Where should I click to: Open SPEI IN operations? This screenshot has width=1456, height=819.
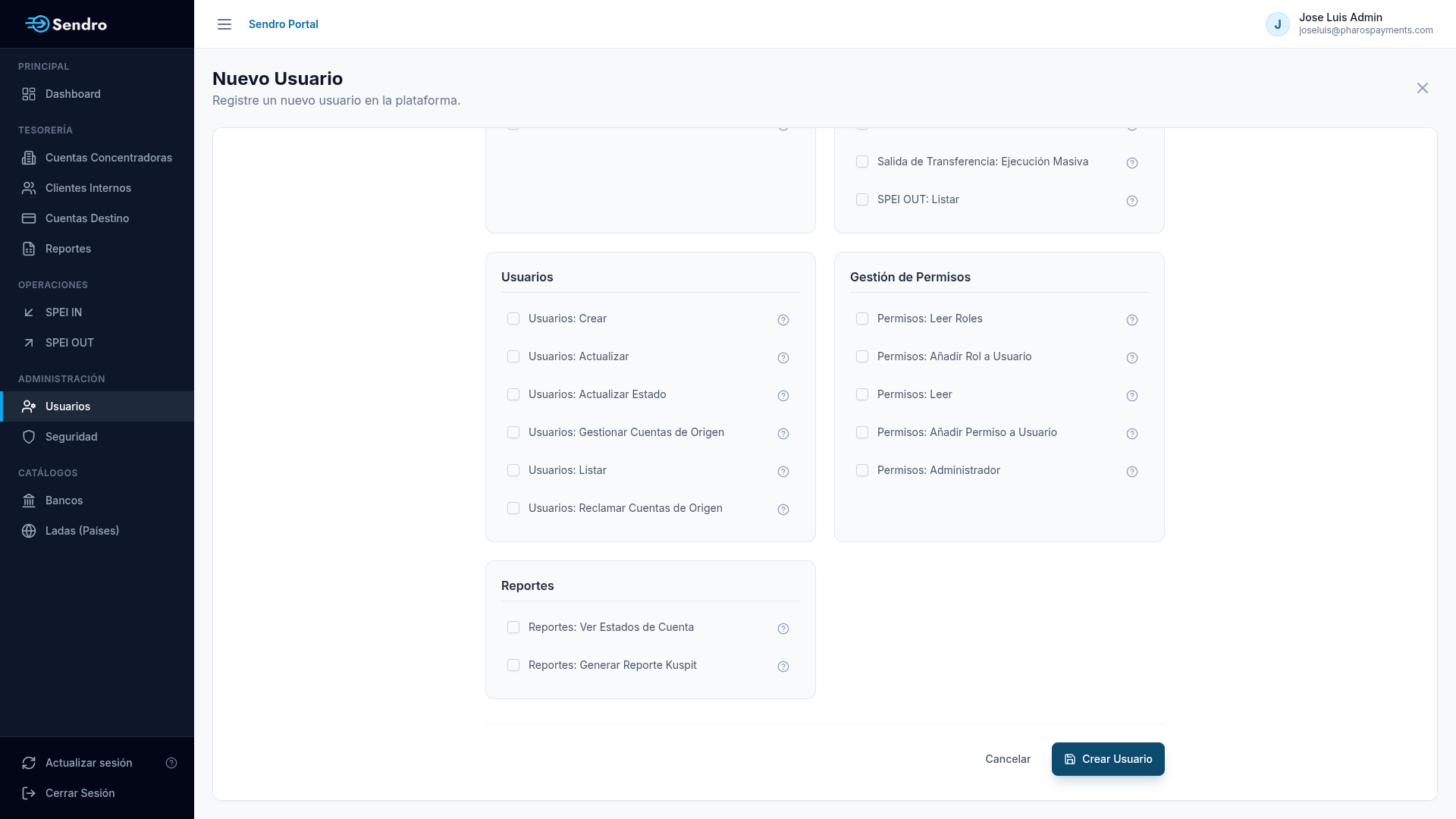pyautogui.click(x=97, y=312)
